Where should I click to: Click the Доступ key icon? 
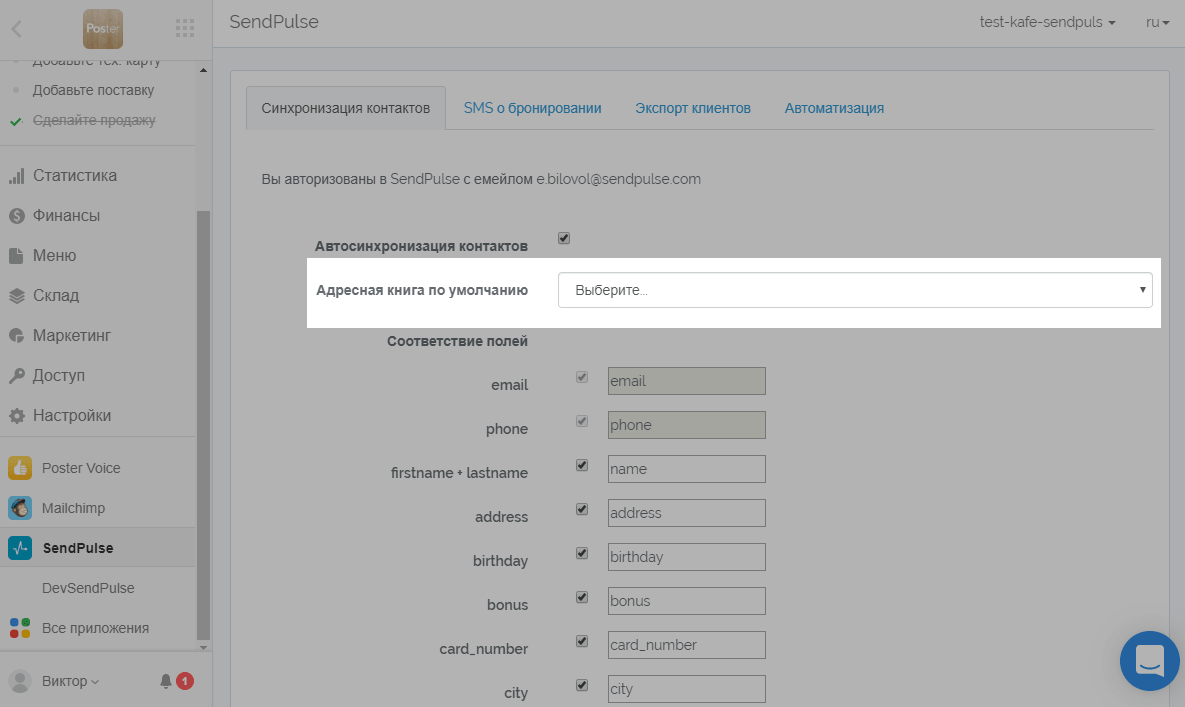(x=17, y=375)
